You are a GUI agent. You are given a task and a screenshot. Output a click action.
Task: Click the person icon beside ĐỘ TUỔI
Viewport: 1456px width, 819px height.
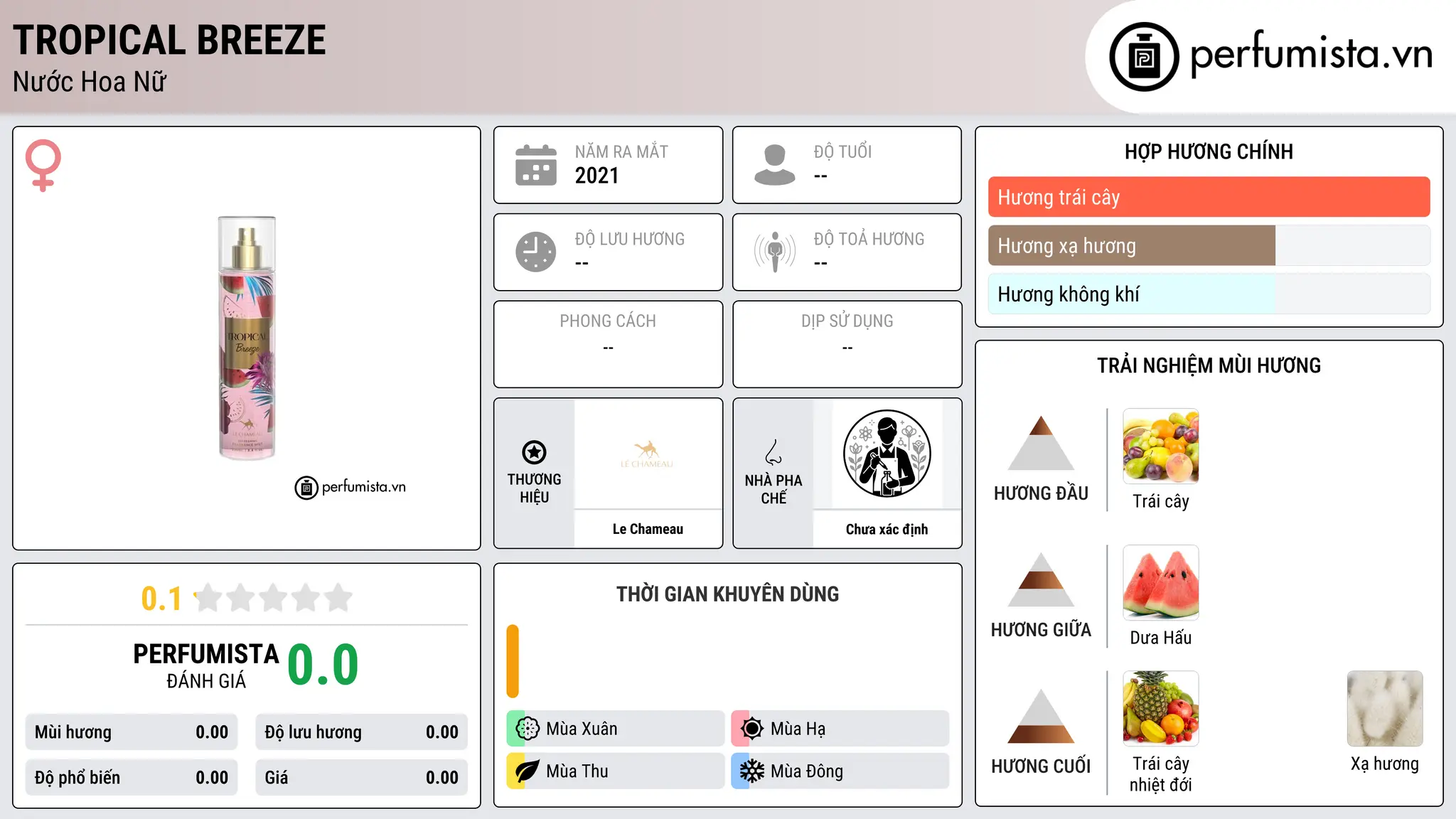[x=774, y=165]
